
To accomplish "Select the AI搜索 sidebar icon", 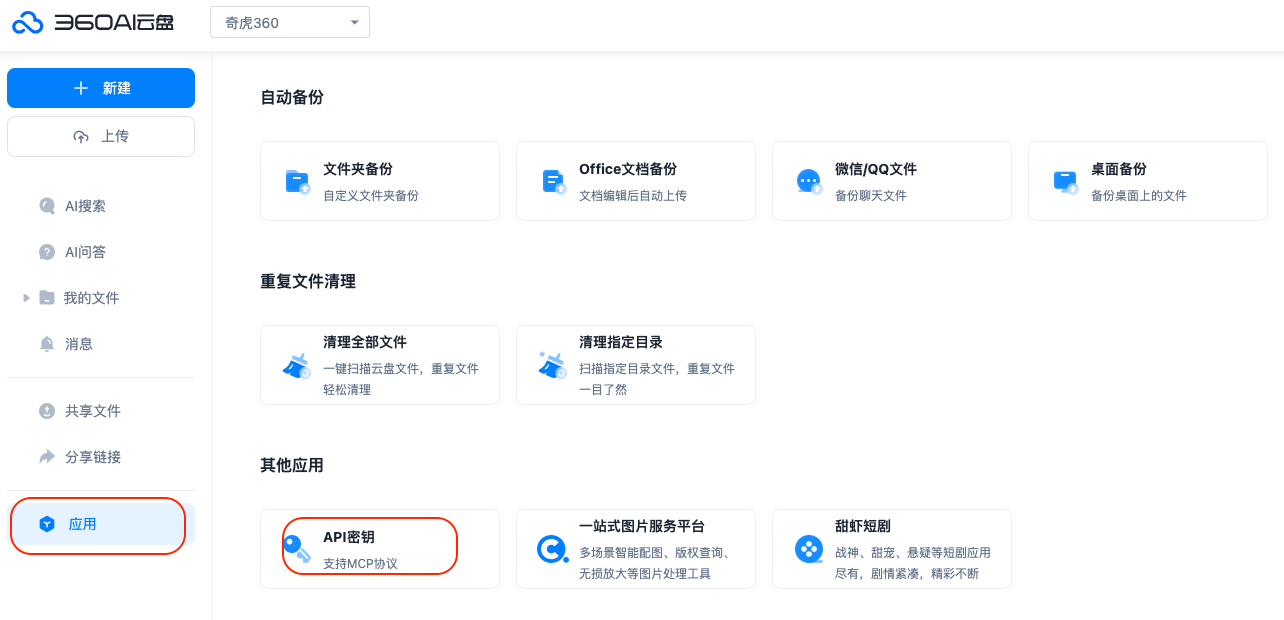I will click(x=47, y=206).
